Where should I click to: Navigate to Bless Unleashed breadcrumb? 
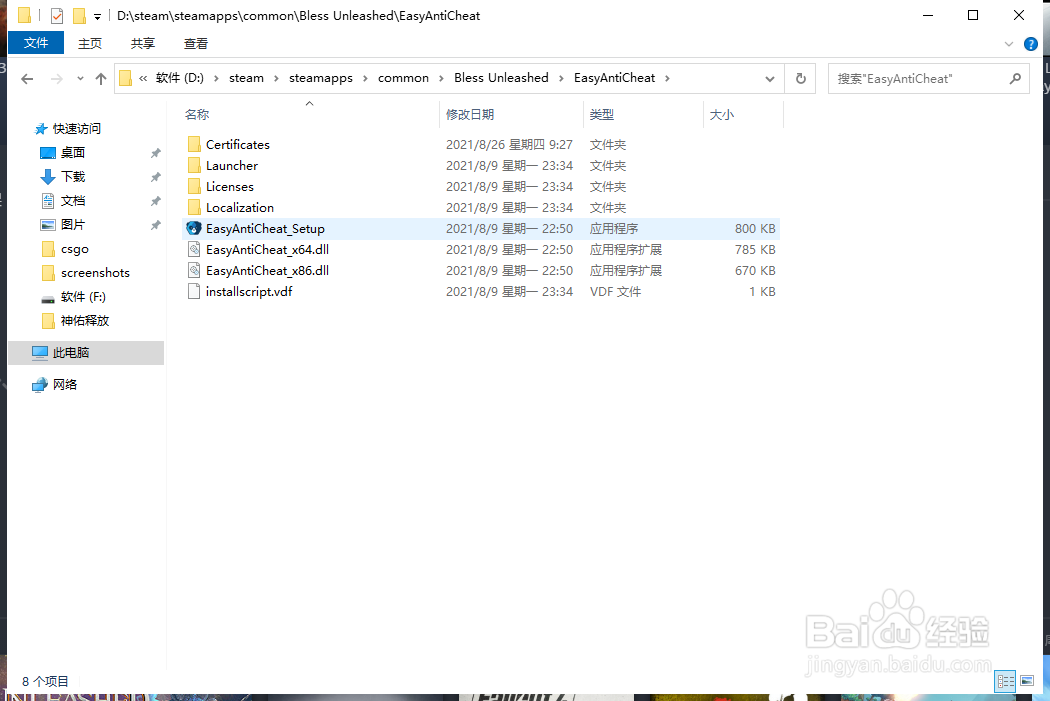501,78
